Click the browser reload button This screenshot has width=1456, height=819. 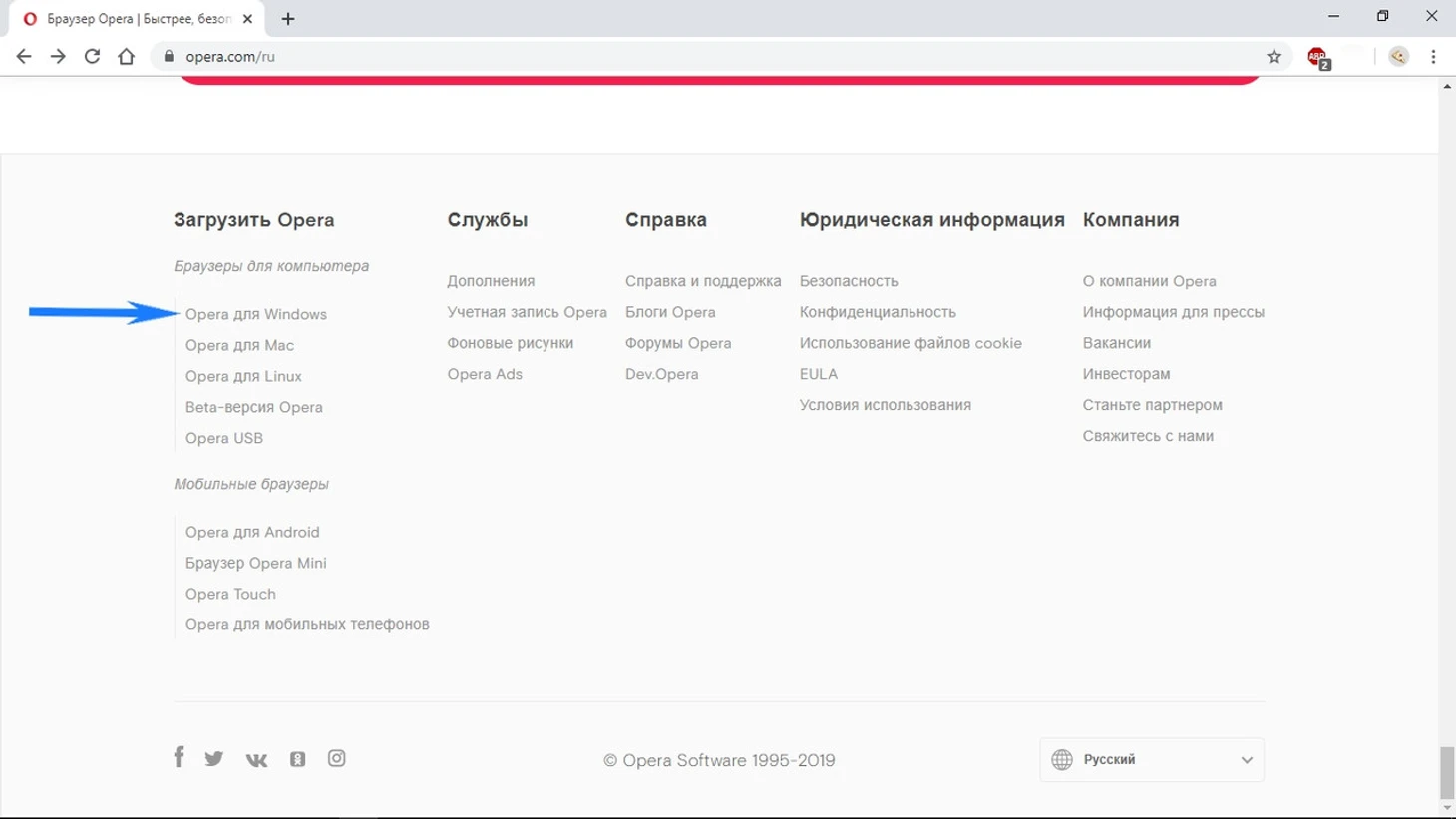[x=92, y=57]
